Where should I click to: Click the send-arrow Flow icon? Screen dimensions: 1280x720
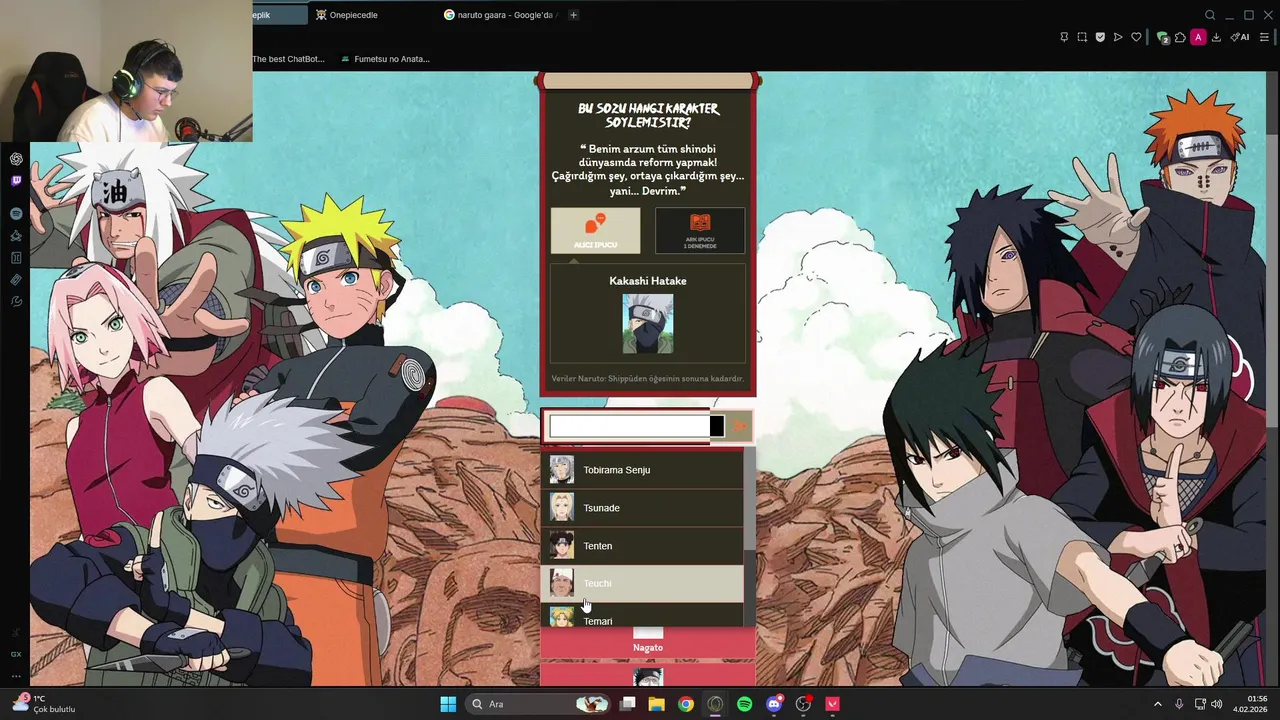(x=1118, y=37)
